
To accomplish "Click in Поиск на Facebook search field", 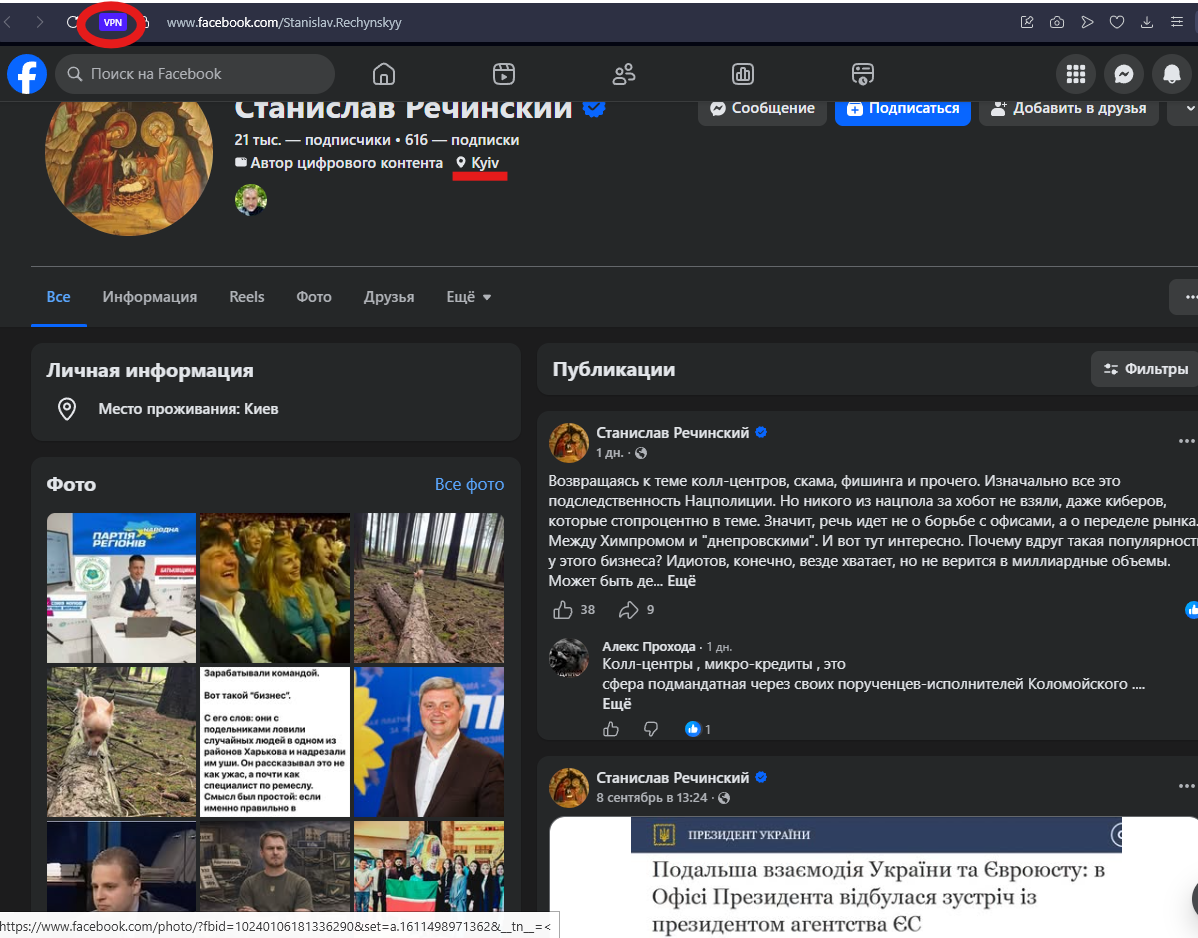I will point(195,74).
